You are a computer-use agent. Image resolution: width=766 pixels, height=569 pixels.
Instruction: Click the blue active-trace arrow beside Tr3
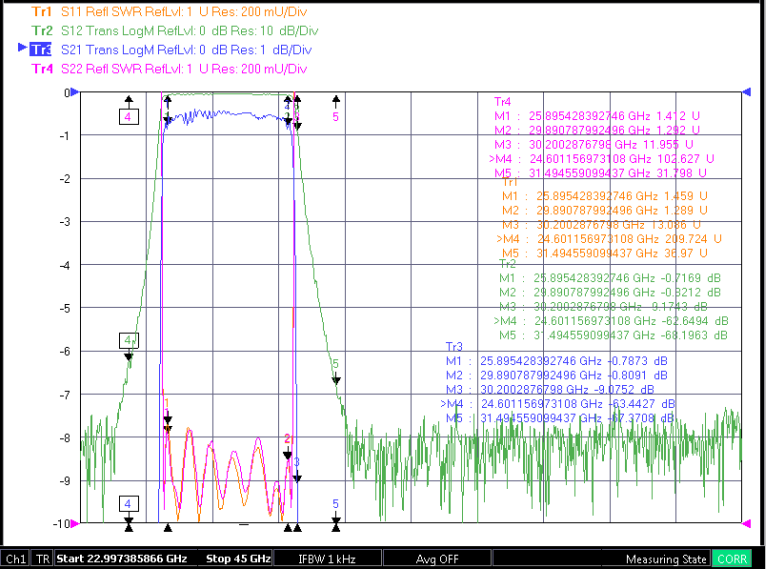click(22, 47)
